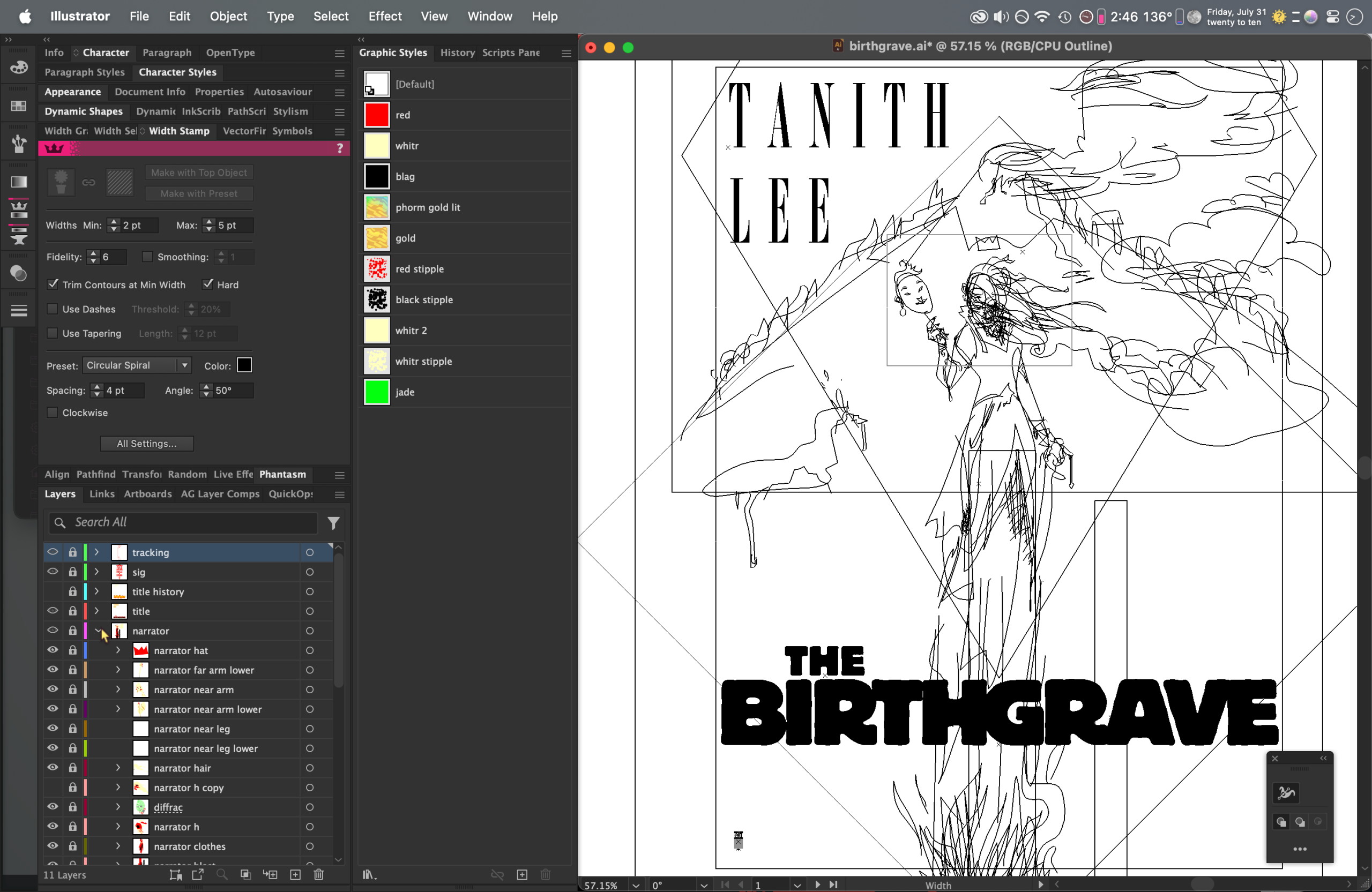Screen dimensions: 1372x892
Task: Open the Control Center switches icon
Action: click(1332, 17)
